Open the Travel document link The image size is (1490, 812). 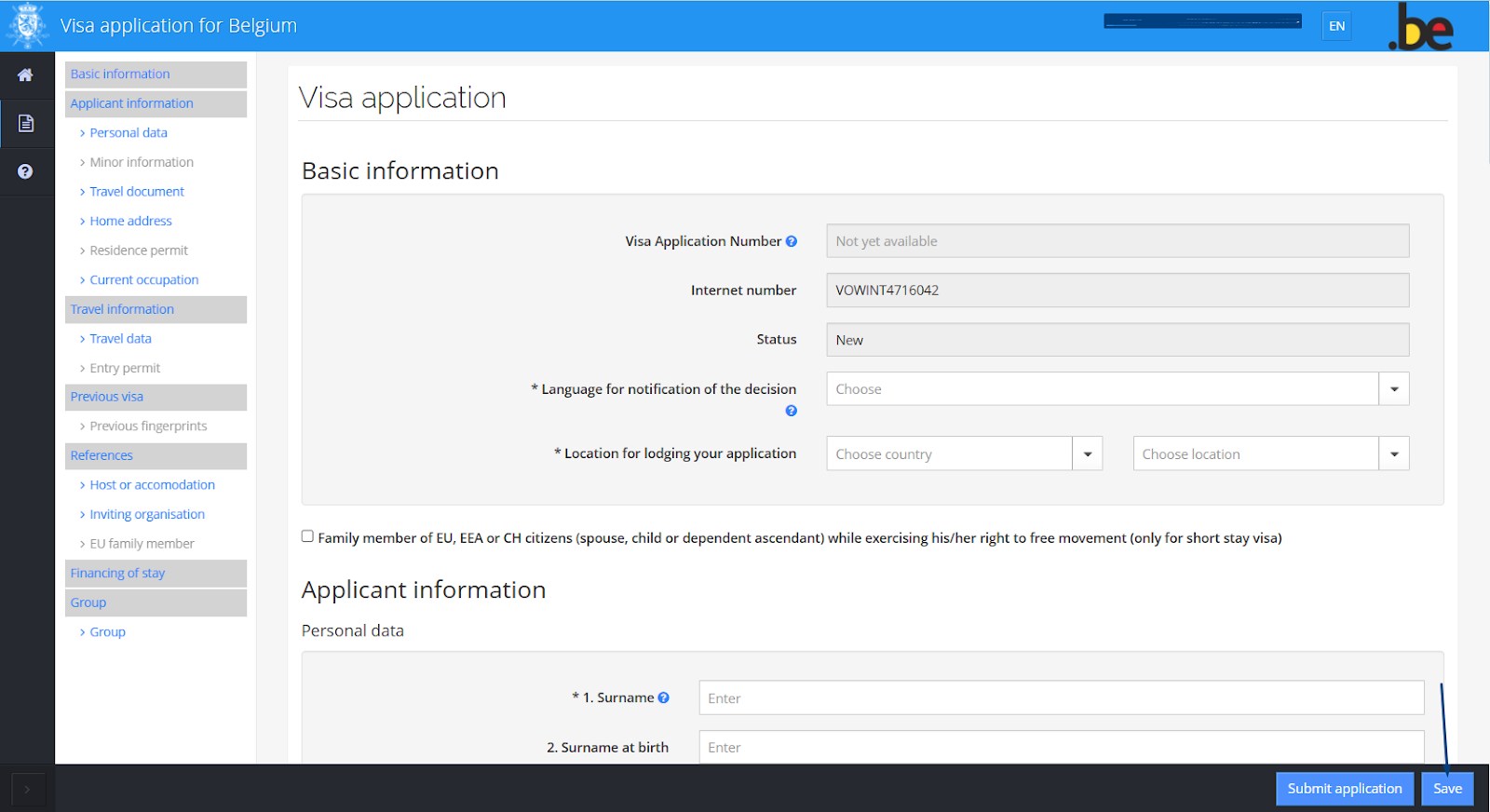click(137, 192)
